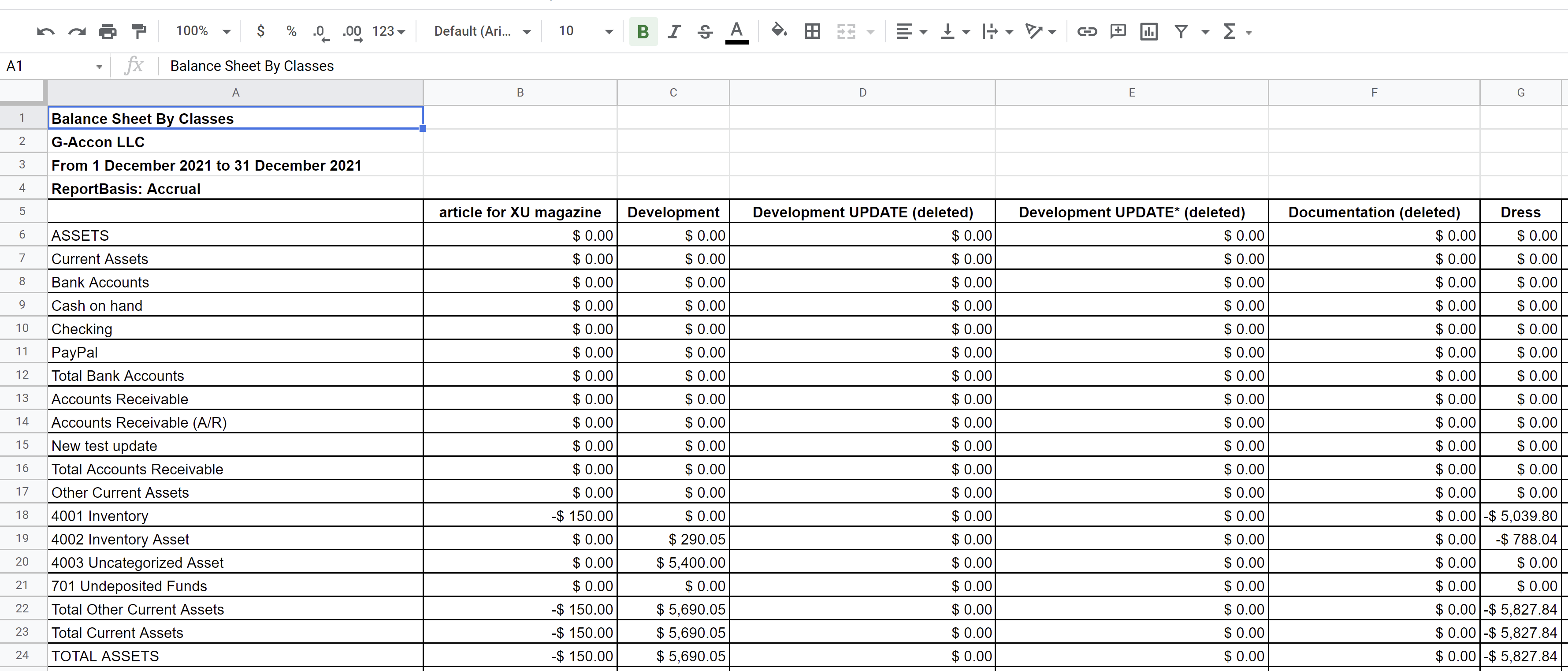Image resolution: width=1568 pixels, height=671 pixels.
Task: Toggle bold formatting
Action: click(x=643, y=32)
